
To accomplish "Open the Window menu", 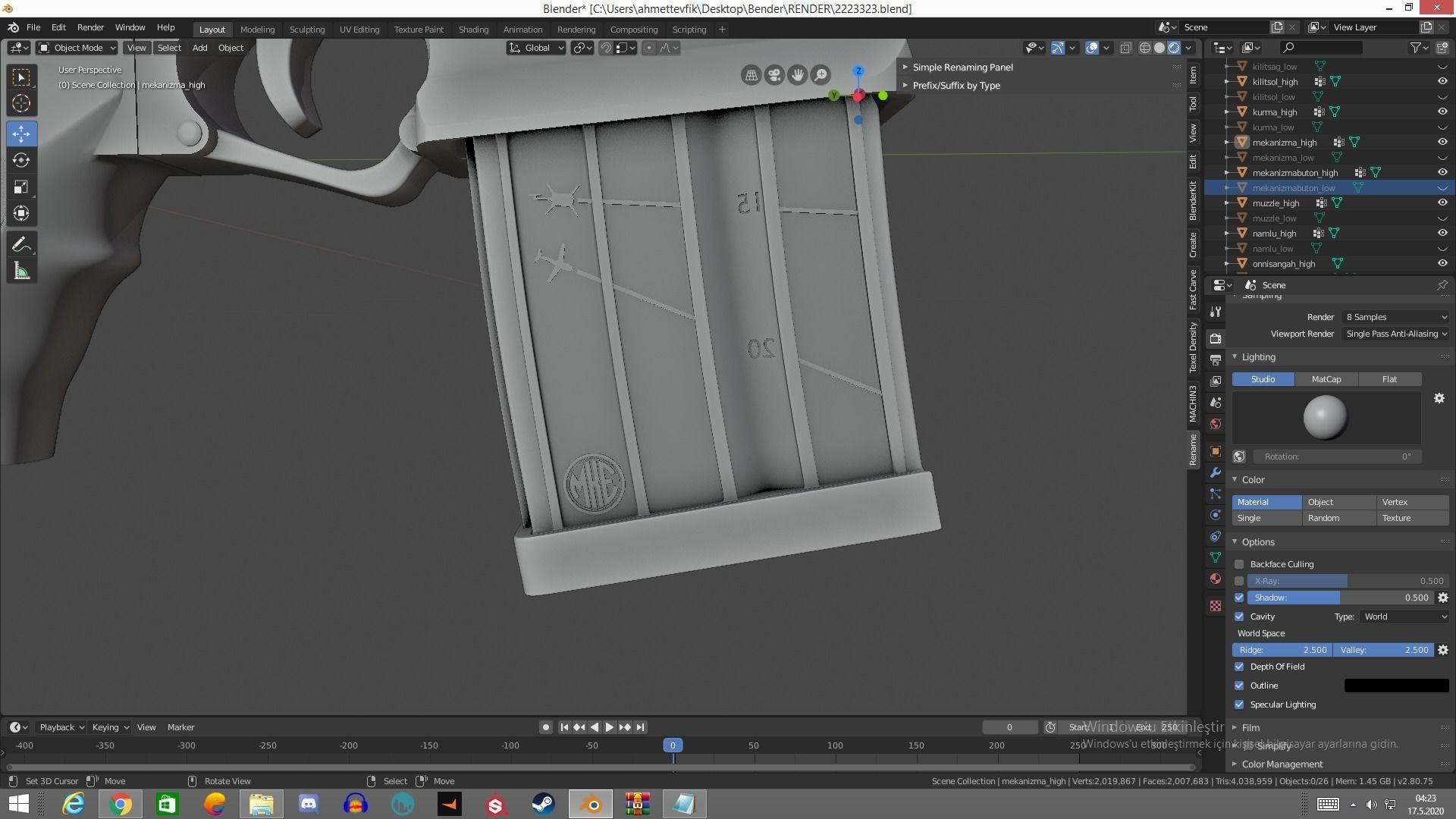I will pos(130,27).
